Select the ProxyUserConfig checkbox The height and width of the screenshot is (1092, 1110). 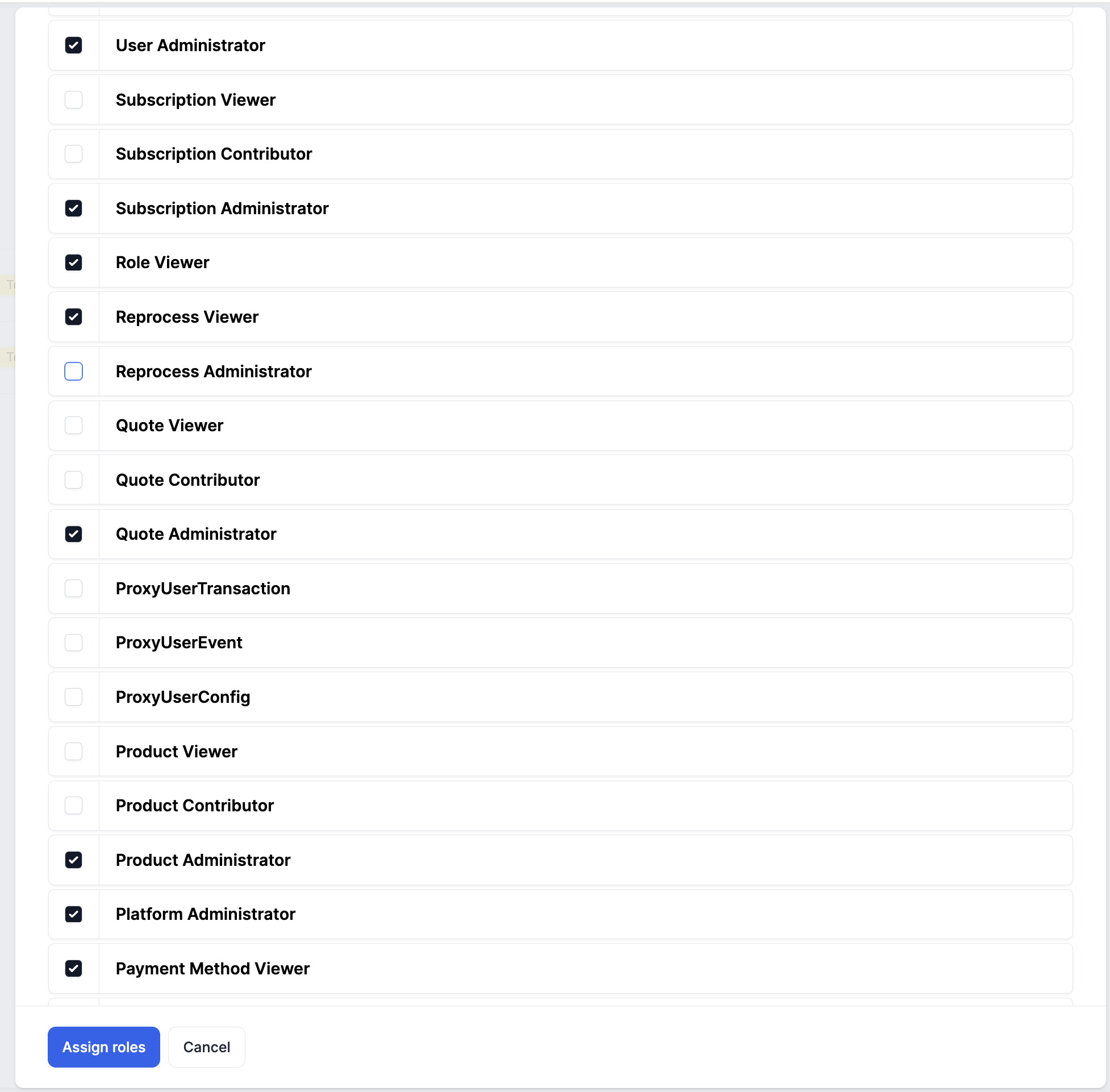click(x=73, y=697)
